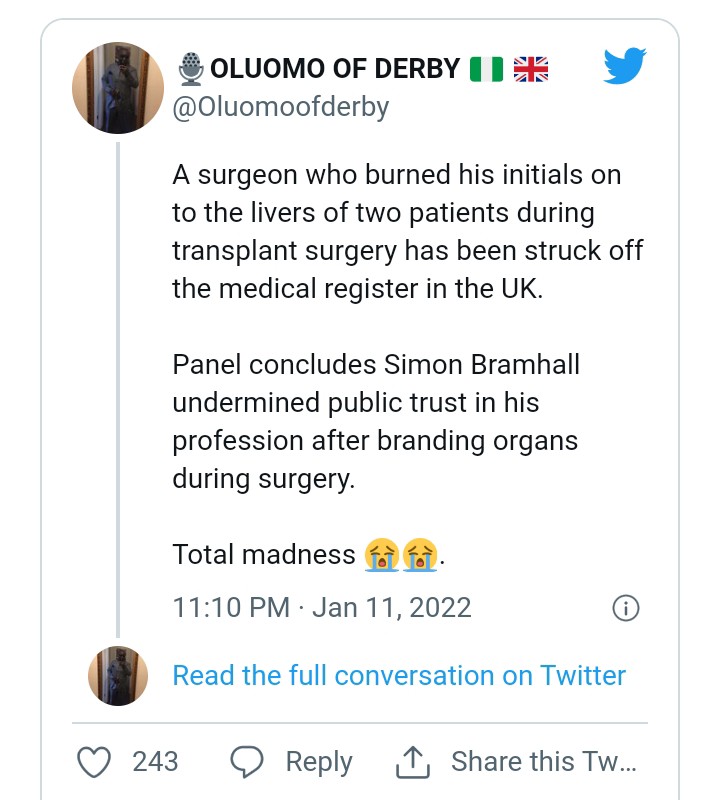The image size is (720, 800).
Task: Click the speech bubble reply icon
Action: click(x=246, y=762)
